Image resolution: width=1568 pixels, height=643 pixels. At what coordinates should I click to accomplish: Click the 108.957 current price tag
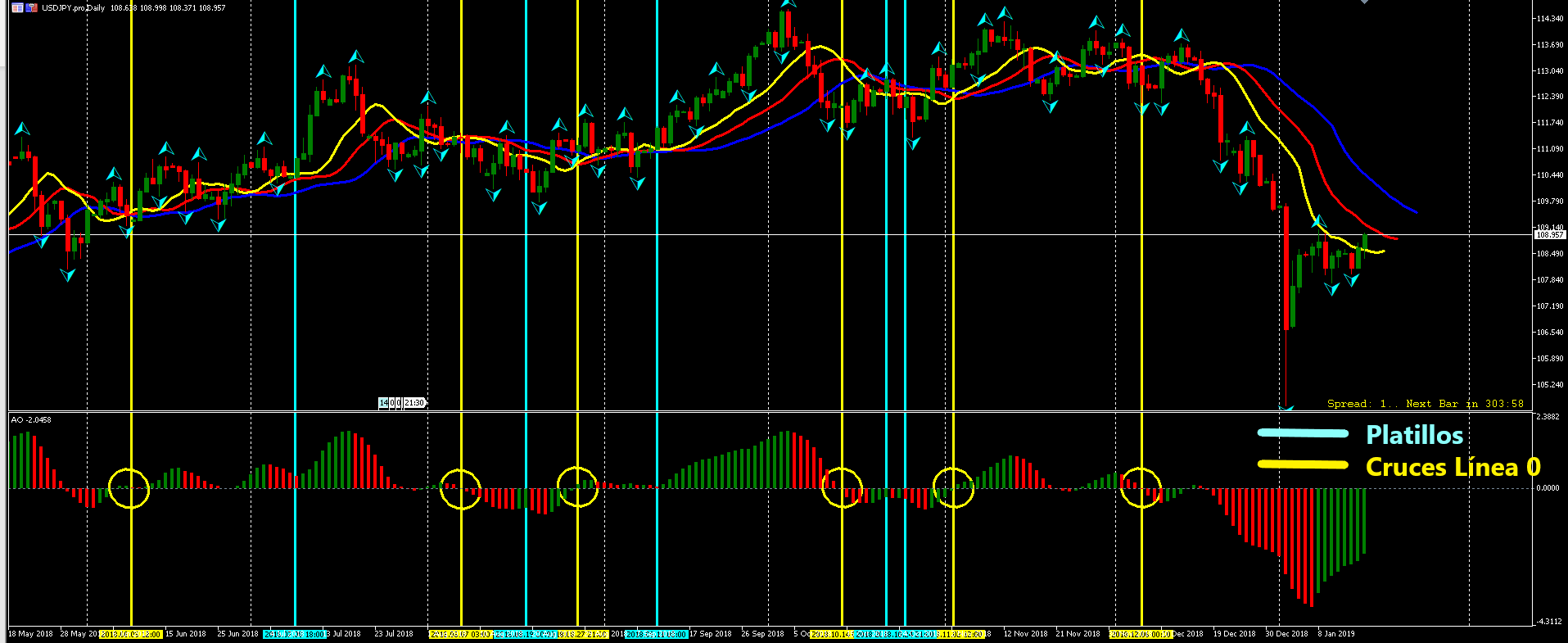click(1548, 235)
